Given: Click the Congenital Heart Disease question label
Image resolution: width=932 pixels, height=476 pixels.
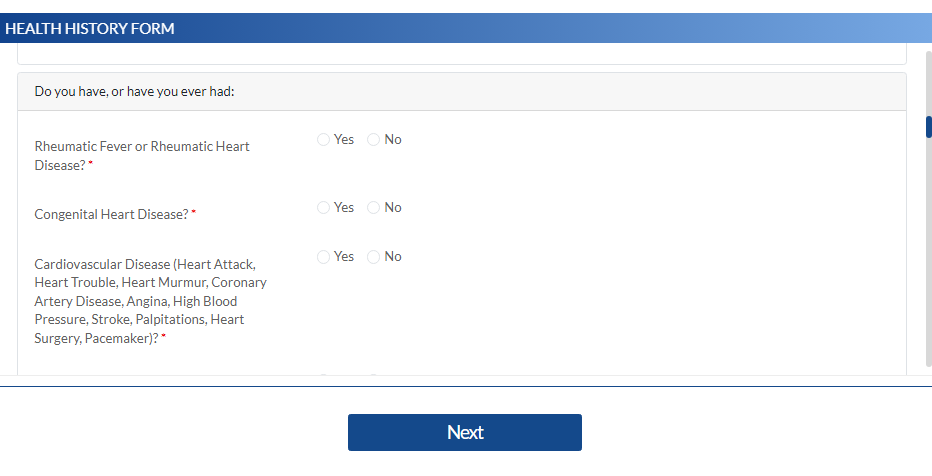Looking at the screenshot, I should click(111, 214).
